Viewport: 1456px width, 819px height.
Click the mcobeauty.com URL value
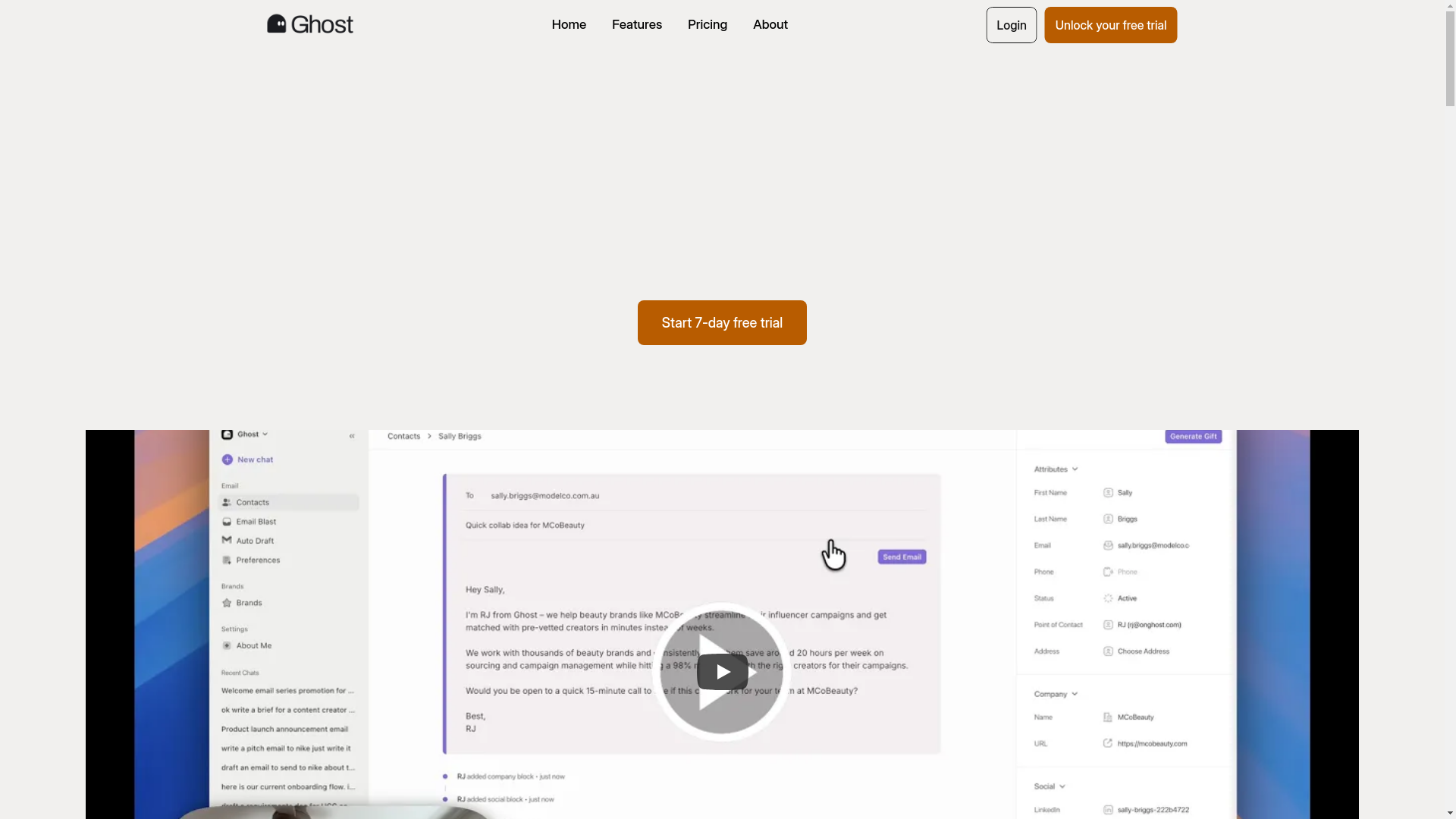1152,744
